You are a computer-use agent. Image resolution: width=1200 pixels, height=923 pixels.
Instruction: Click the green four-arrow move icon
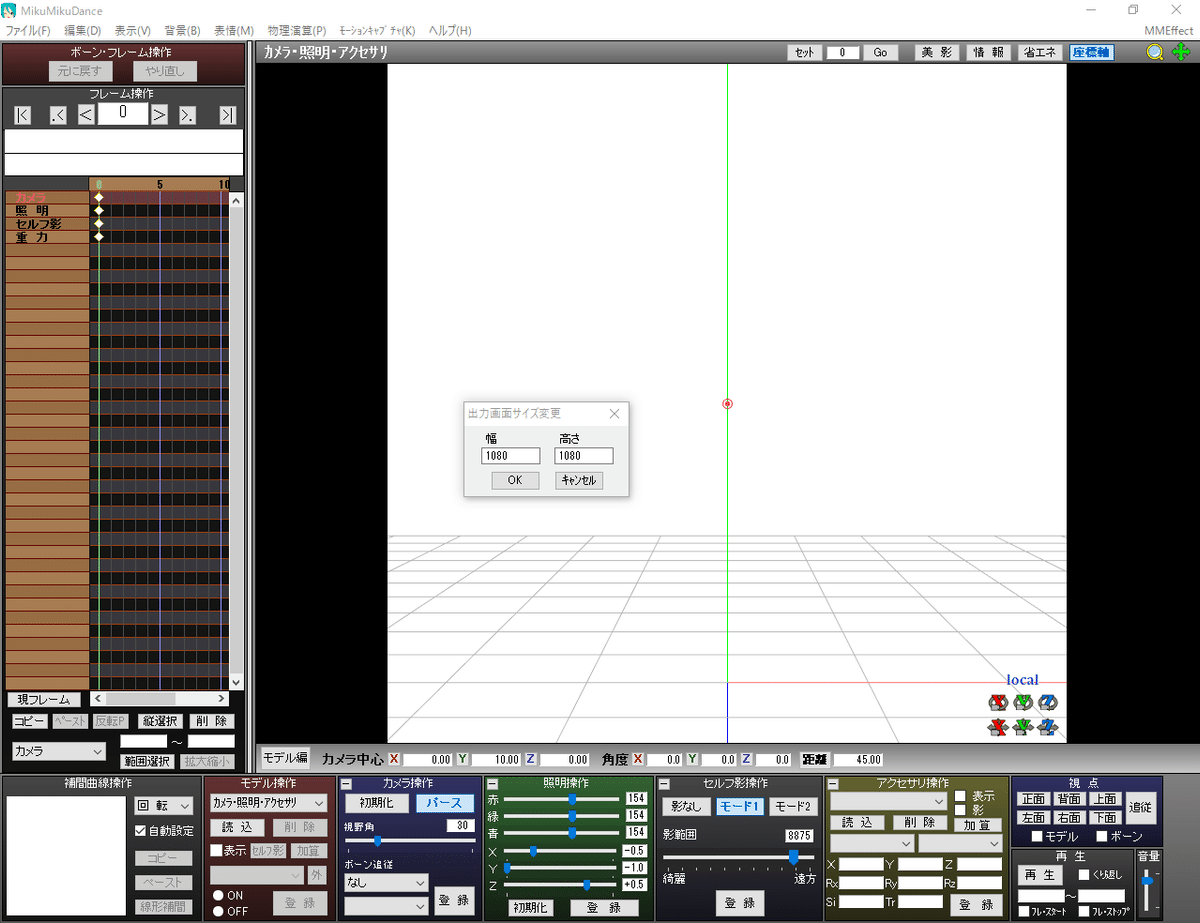click(x=1181, y=53)
